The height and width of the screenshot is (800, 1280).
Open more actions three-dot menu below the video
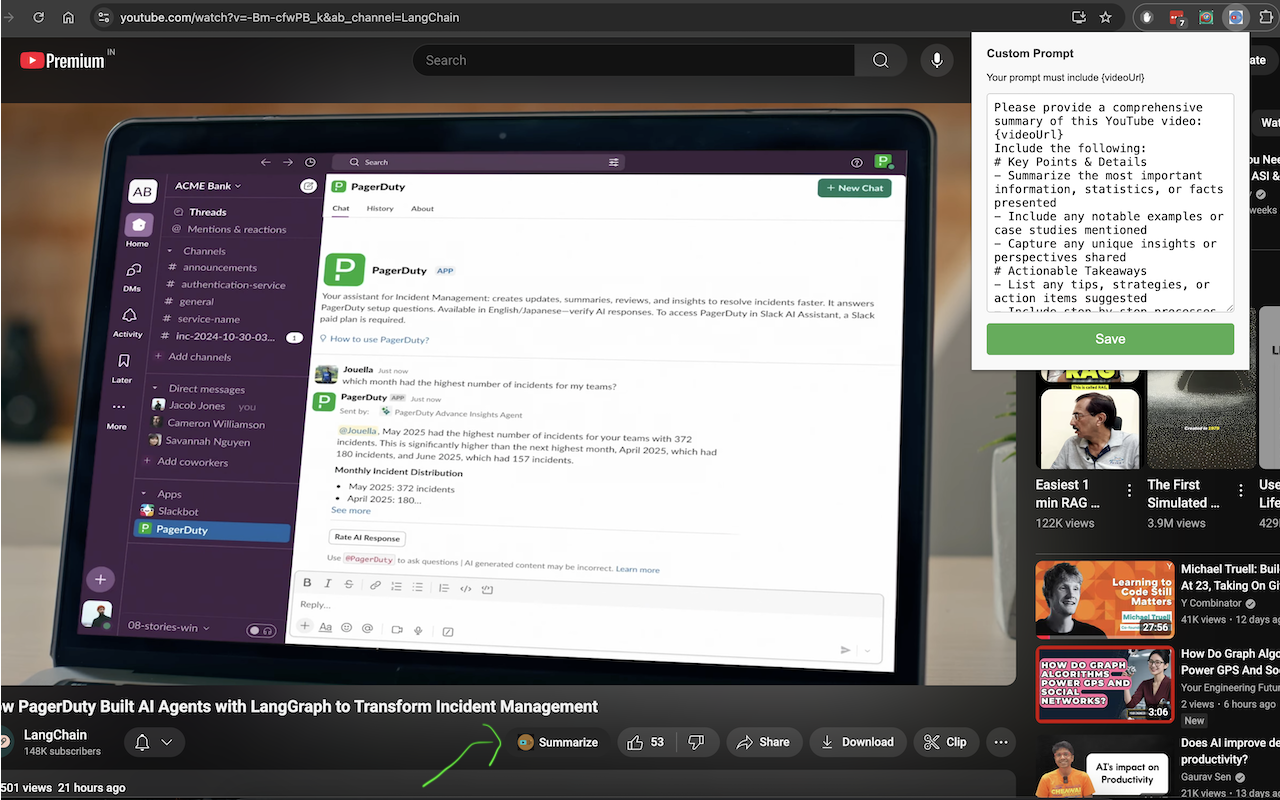(x=1001, y=742)
